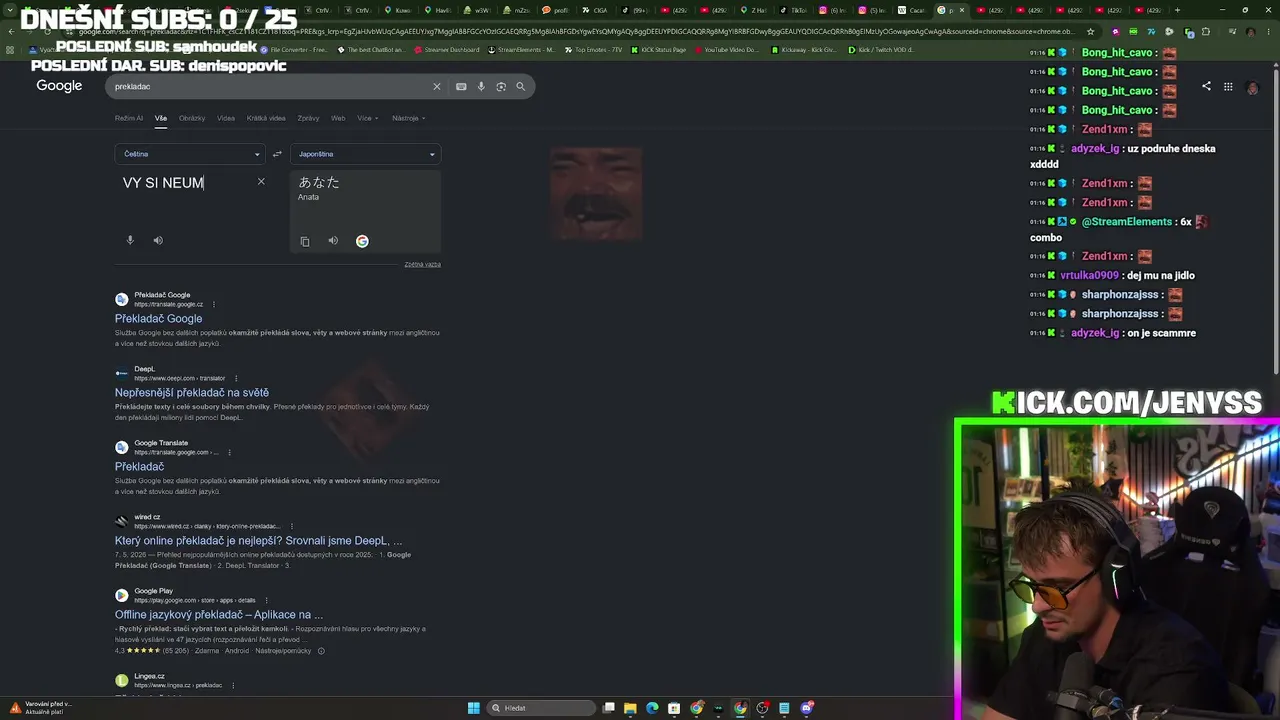Open the Google Translate Překladač link
This screenshot has width=1280, height=720.
tap(139, 467)
